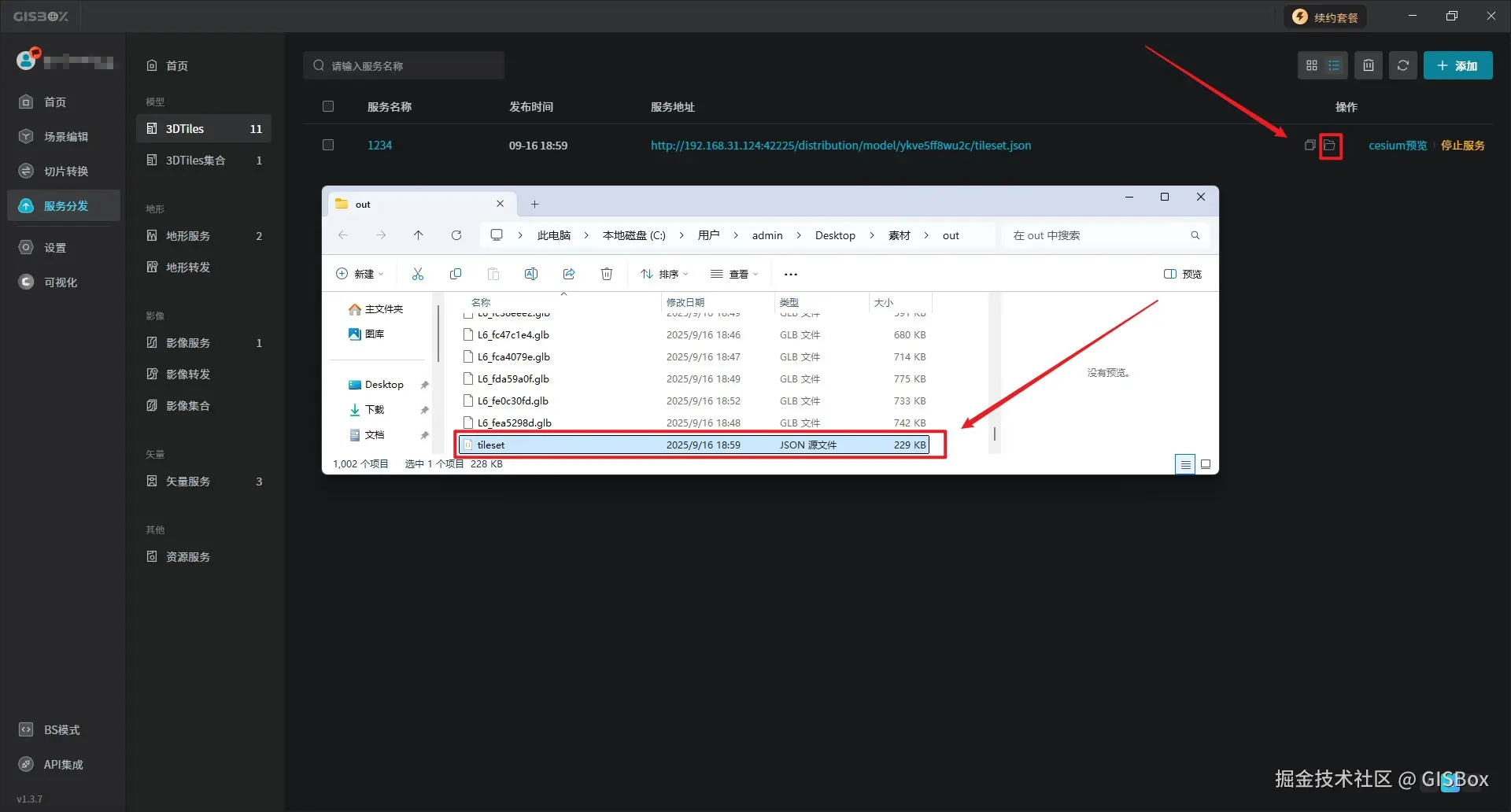The image size is (1511, 812).
Task: Click the delete trash icon in GISBox toolbar
Action: (x=1369, y=65)
